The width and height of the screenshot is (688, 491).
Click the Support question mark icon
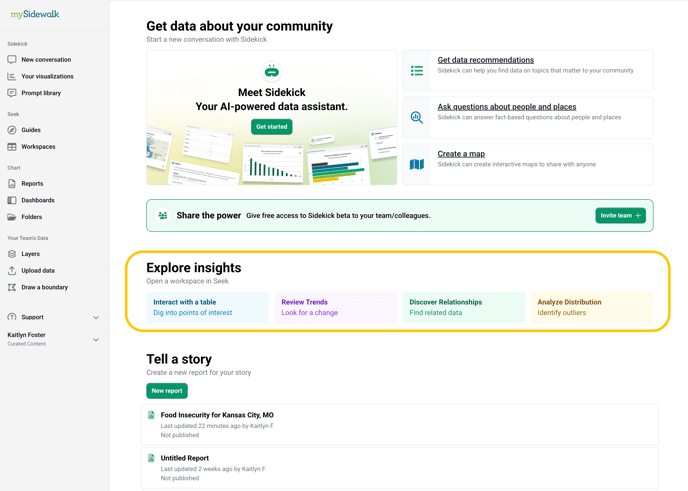(12, 317)
